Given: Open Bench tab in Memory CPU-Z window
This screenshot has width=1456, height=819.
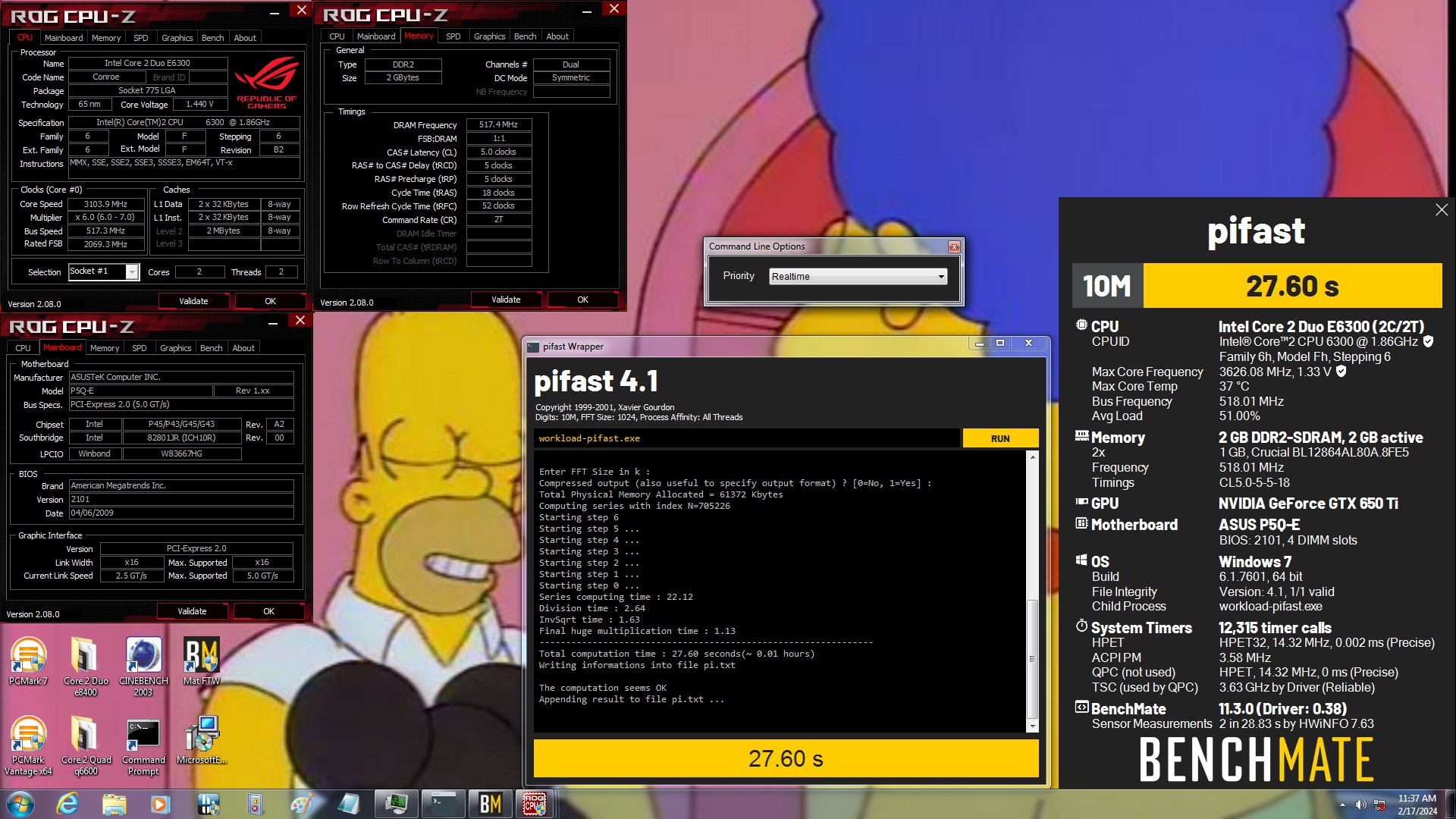Looking at the screenshot, I should [x=525, y=36].
